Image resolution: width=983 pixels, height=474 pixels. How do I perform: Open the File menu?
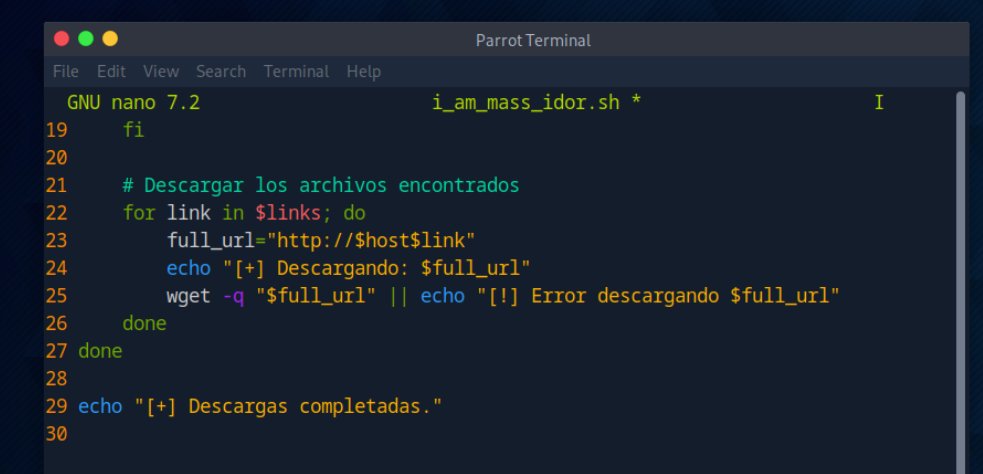(x=65, y=71)
